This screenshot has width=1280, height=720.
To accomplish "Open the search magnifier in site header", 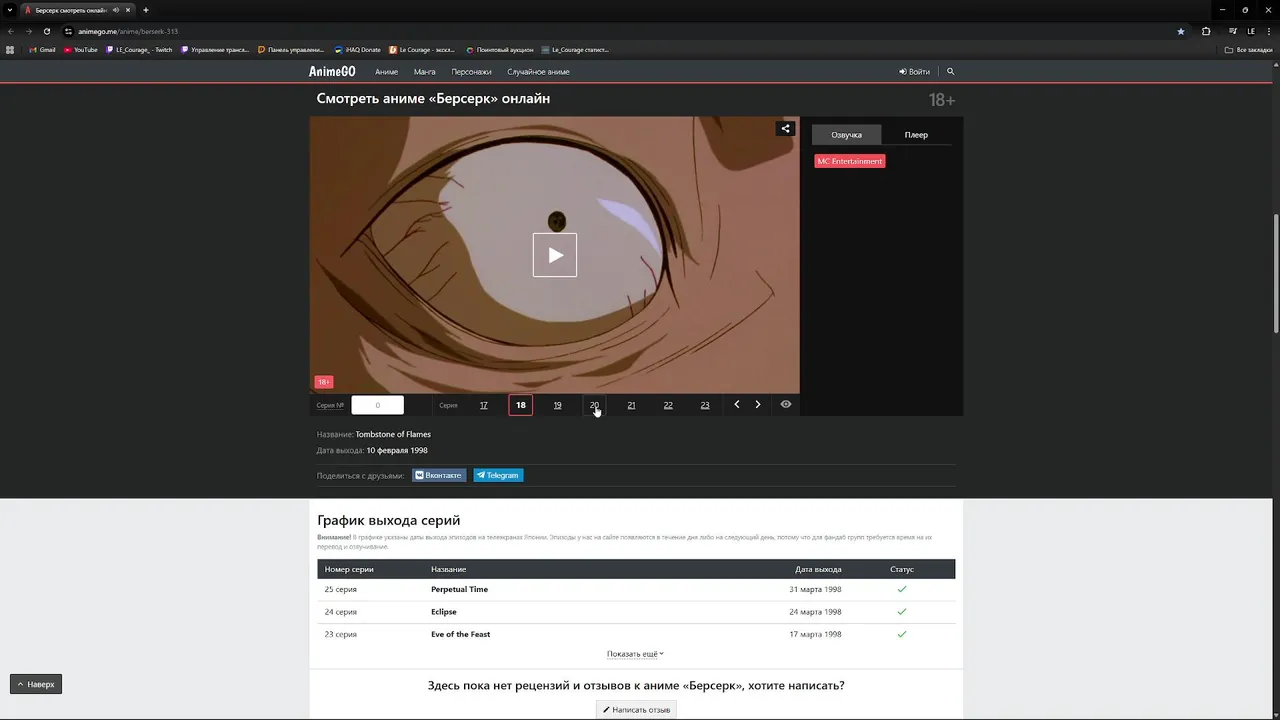I will pos(950,72).
